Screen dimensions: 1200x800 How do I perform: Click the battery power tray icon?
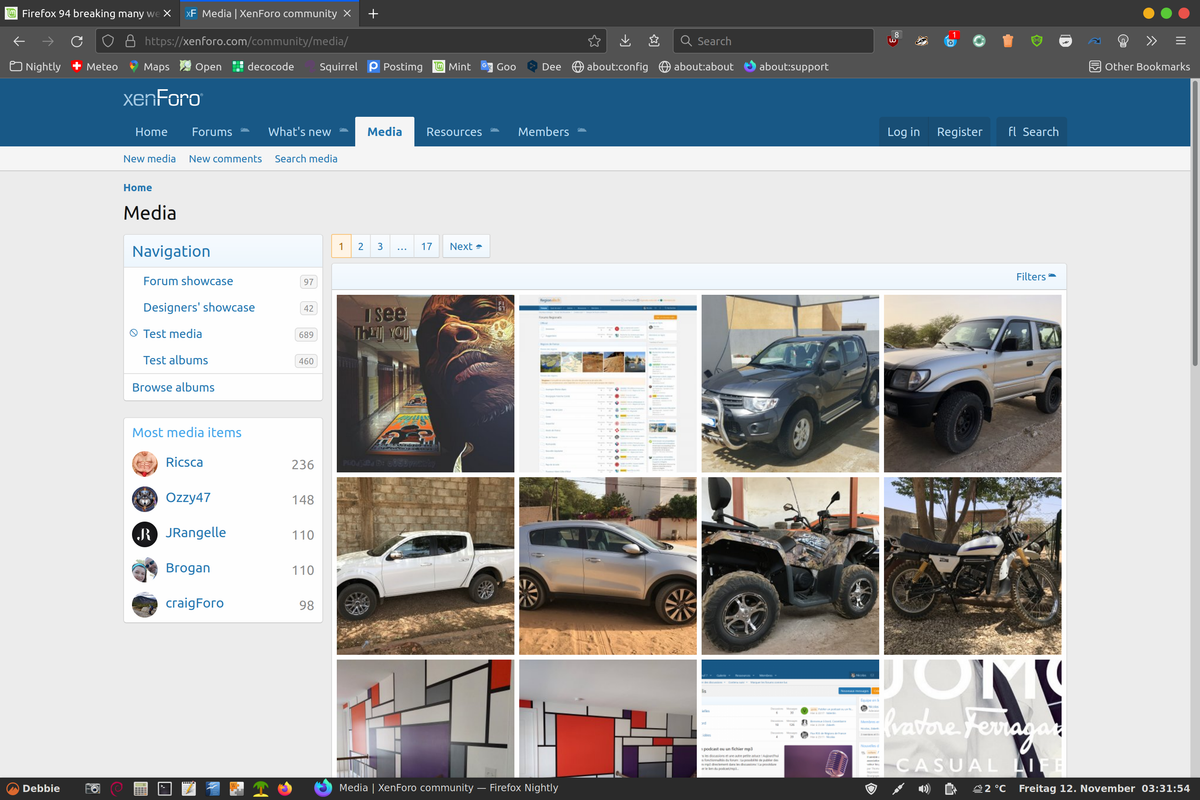950,788
